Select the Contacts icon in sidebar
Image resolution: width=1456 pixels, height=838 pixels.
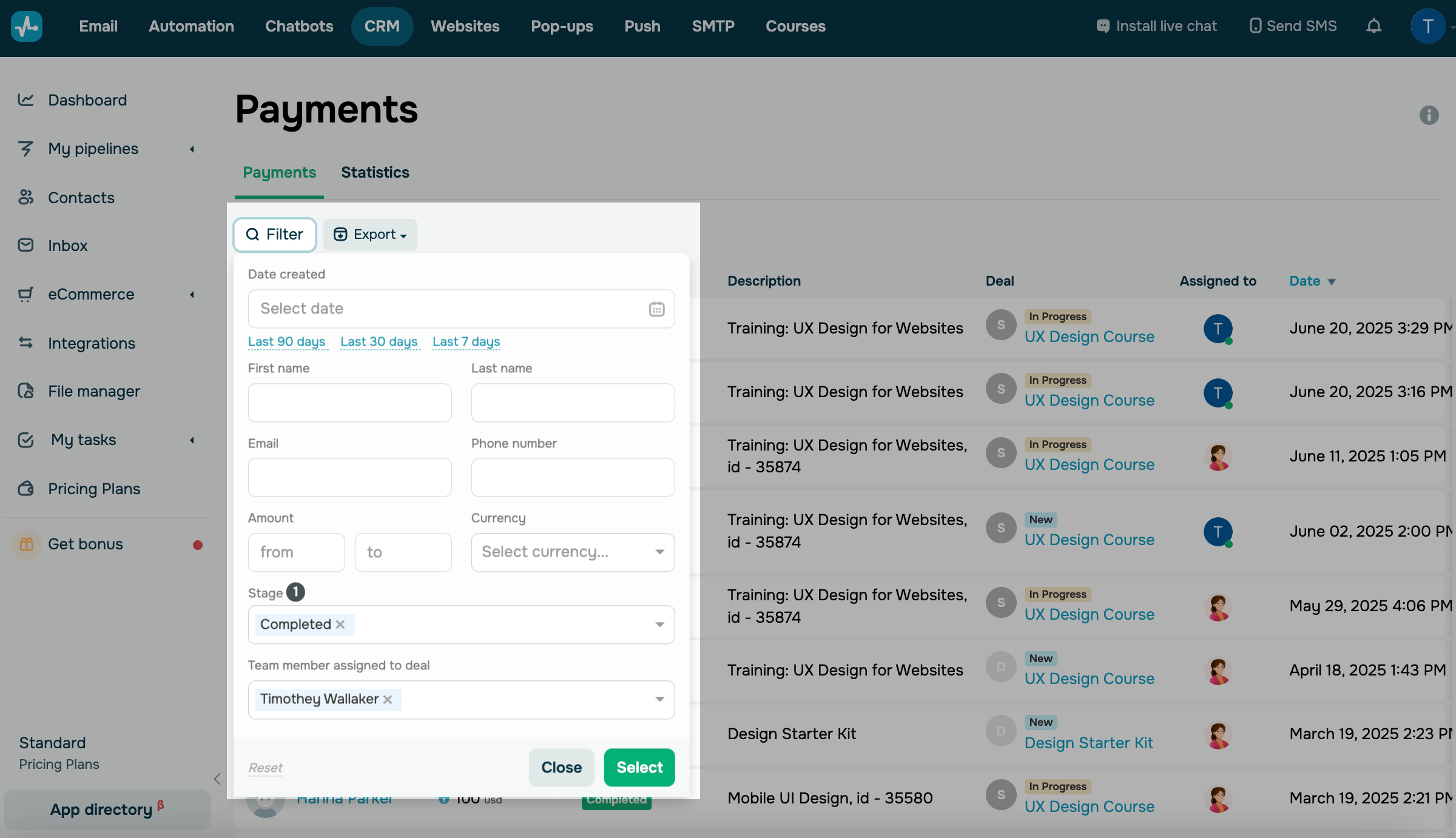(26, 198)
